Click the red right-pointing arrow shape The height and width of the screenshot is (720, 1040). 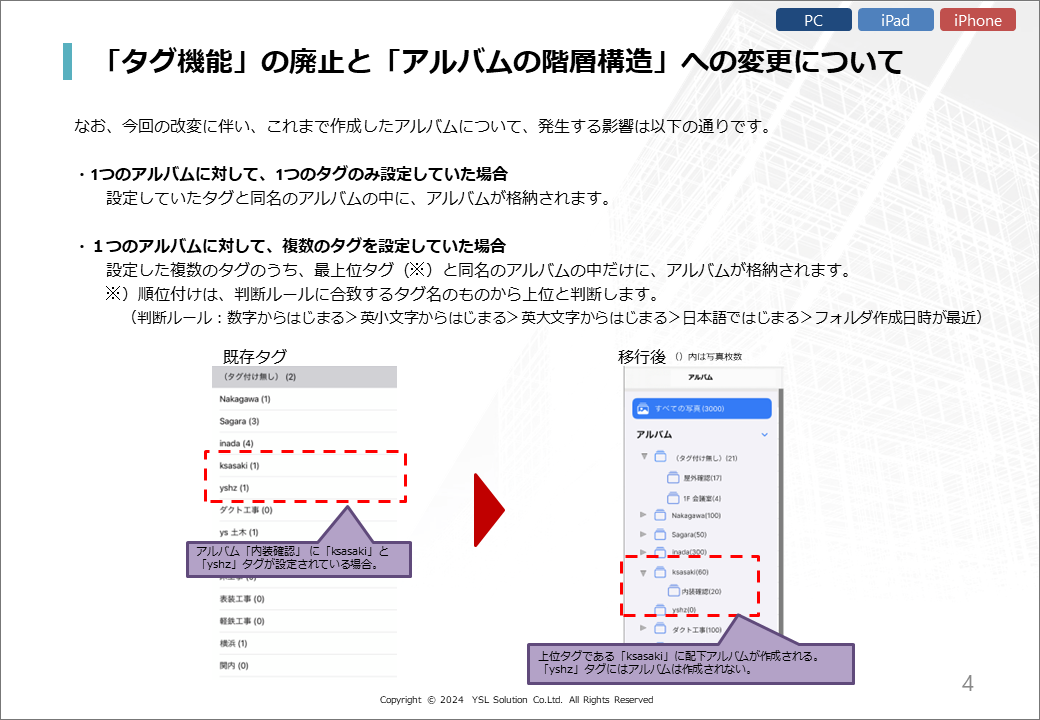[x=488, y=509]
